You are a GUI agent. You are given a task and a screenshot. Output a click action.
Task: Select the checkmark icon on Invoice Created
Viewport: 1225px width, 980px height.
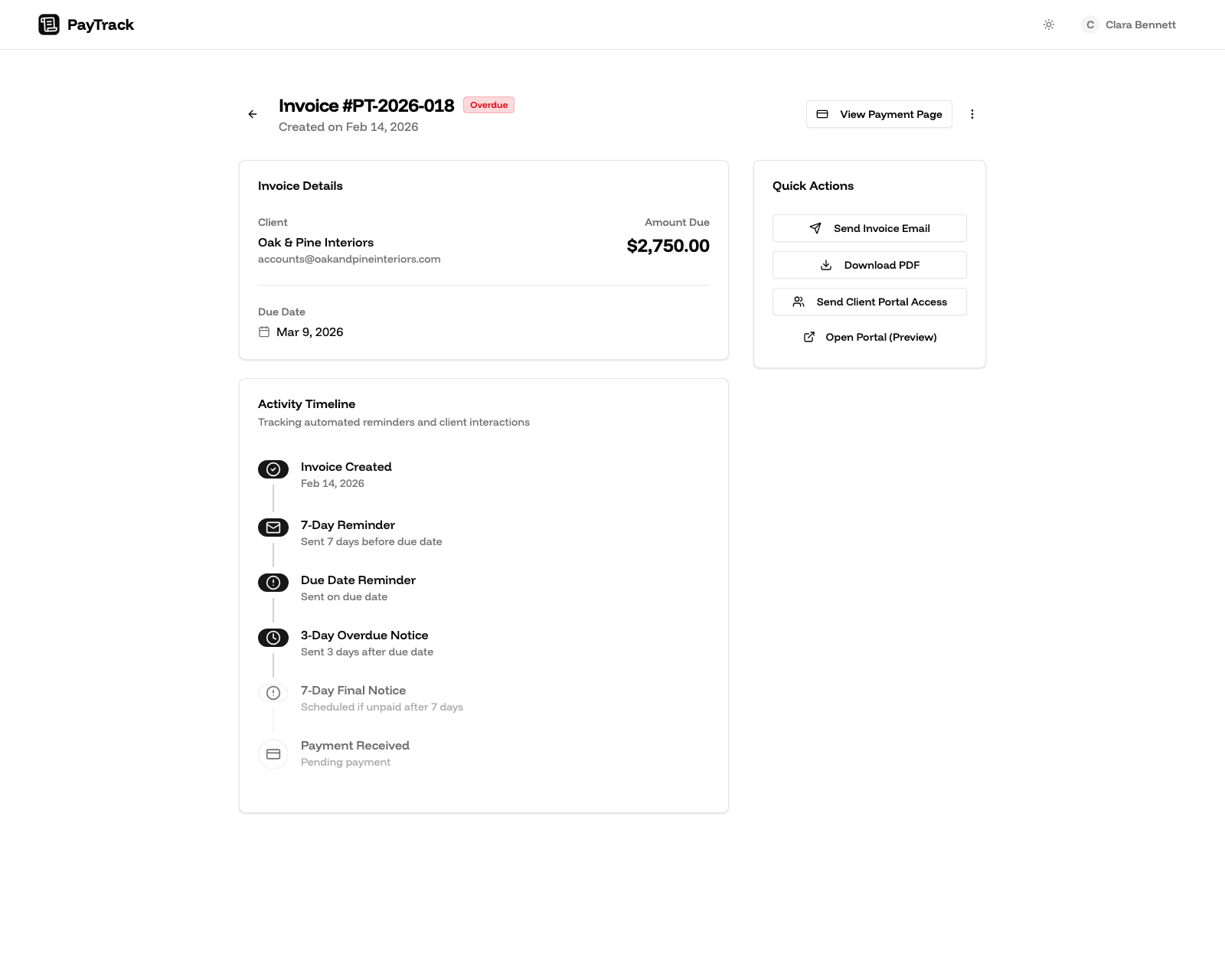(273, 469)
